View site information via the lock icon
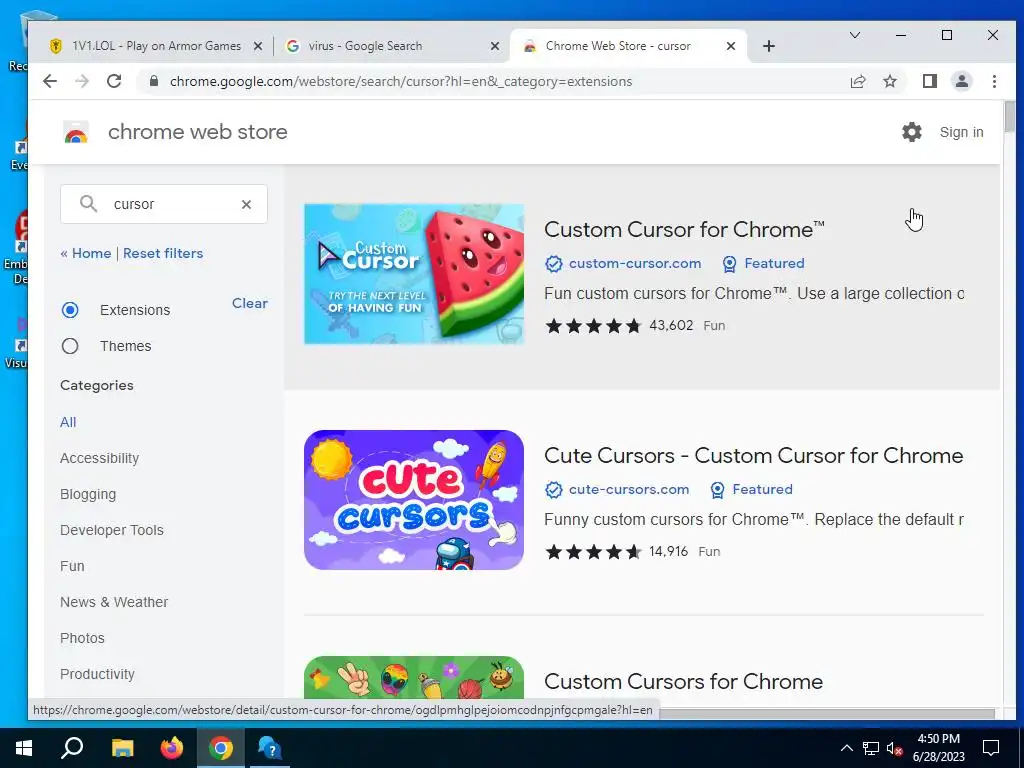Viewport: 1024px width, 768px height. tap(154, 82)
